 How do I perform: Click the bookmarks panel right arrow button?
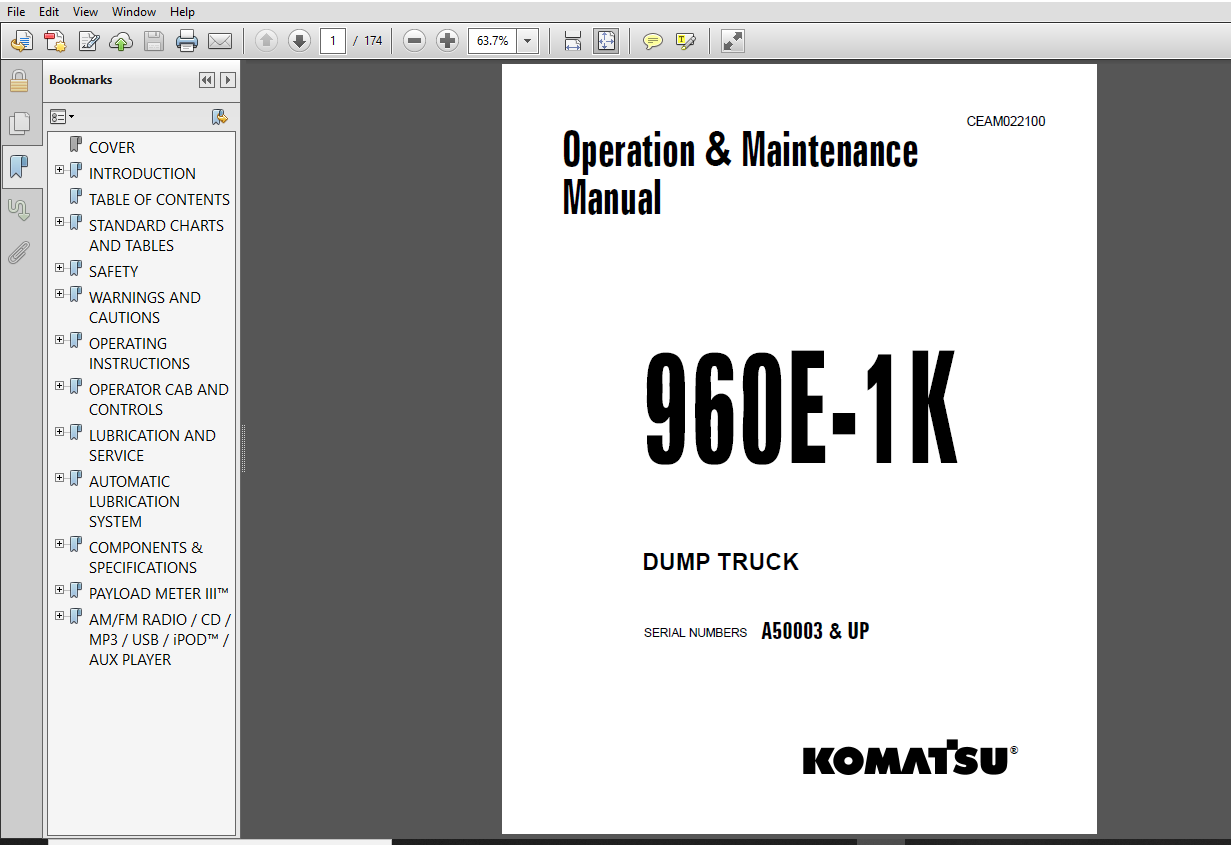click(228, 80)
